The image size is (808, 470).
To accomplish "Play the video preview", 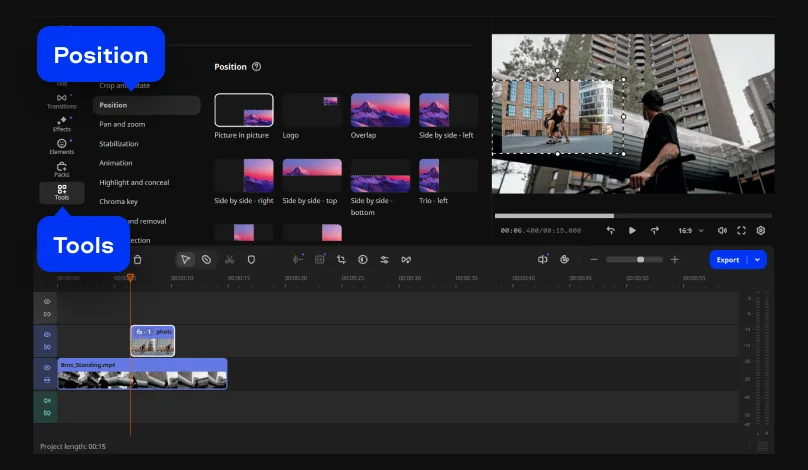I will pyautogui.click(x=632, y=230).
